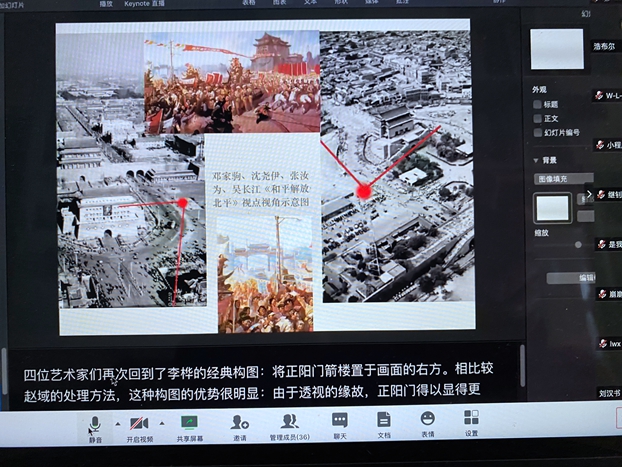Adjust the 缩放 slider handle
622x467 pixels.
[x=578, y=245]
